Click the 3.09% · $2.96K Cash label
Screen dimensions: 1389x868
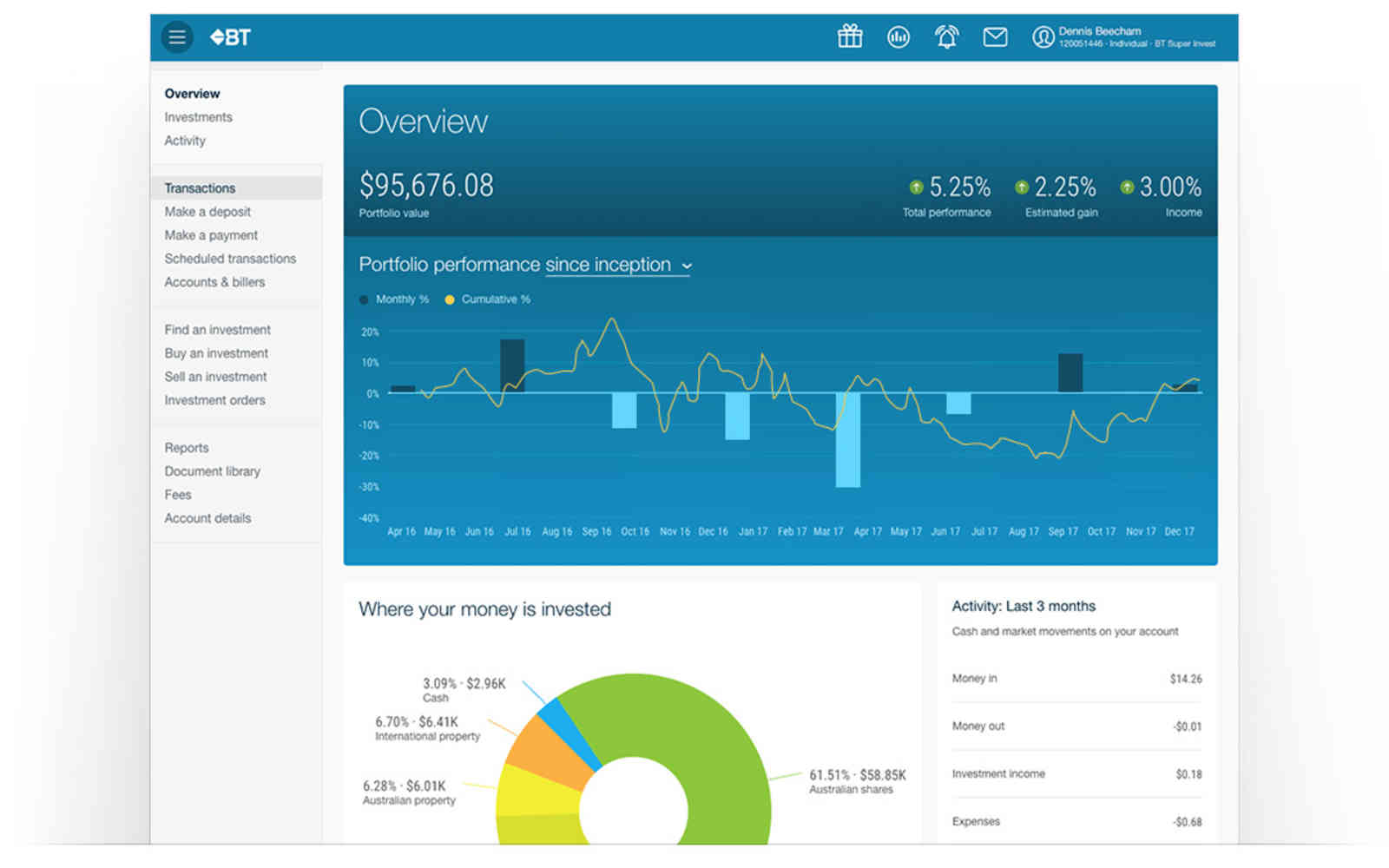[464, 690]
